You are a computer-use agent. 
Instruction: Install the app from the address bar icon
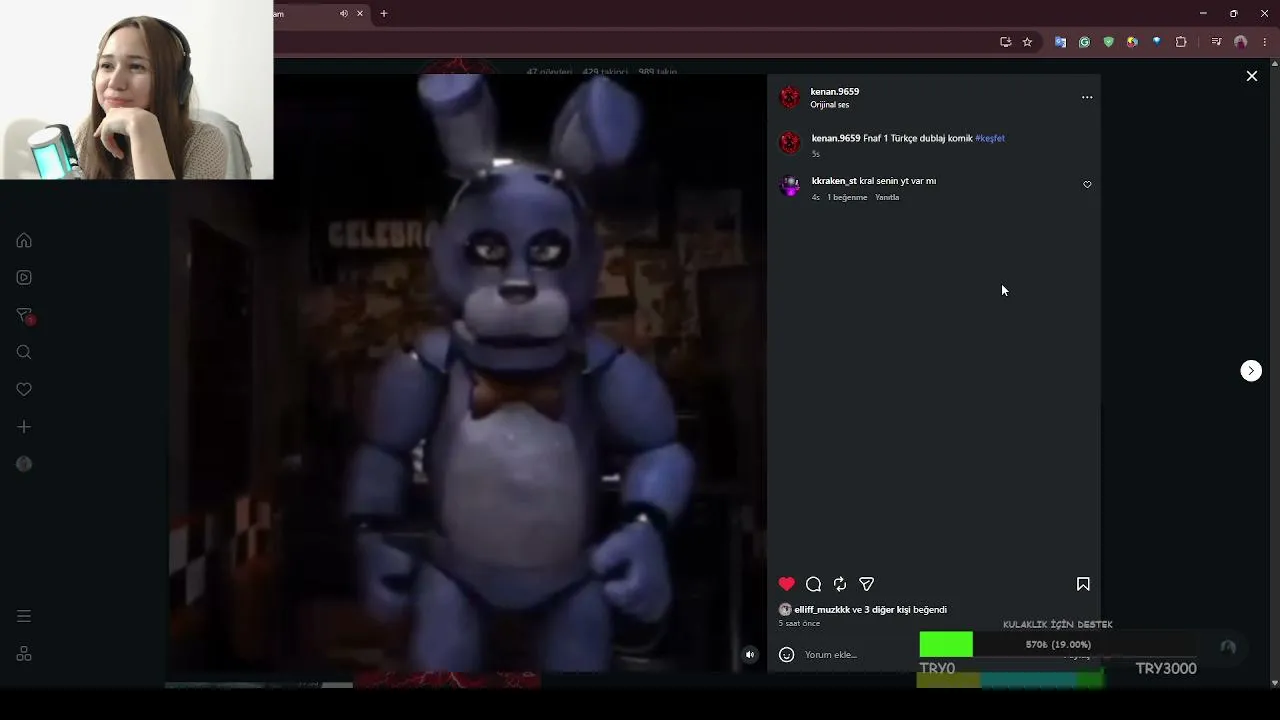click(1005, 42)
